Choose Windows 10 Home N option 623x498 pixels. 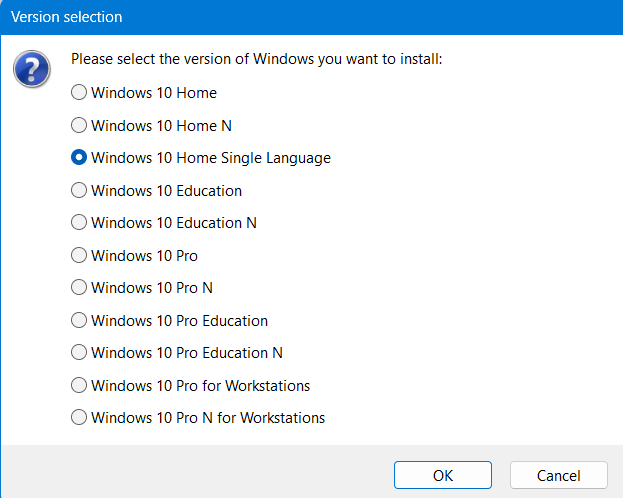(79, 126)
